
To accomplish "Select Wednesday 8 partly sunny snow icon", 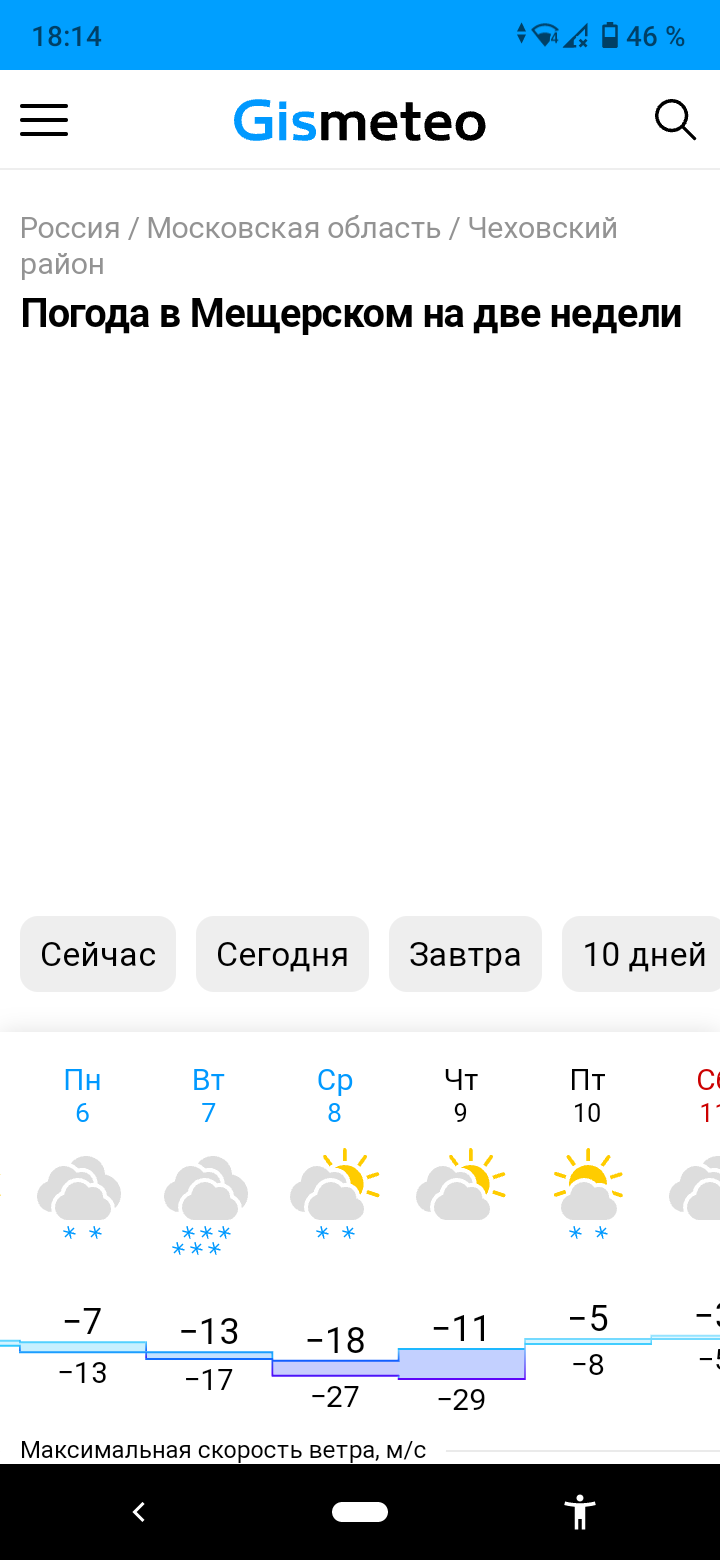I will (334, 1195).
